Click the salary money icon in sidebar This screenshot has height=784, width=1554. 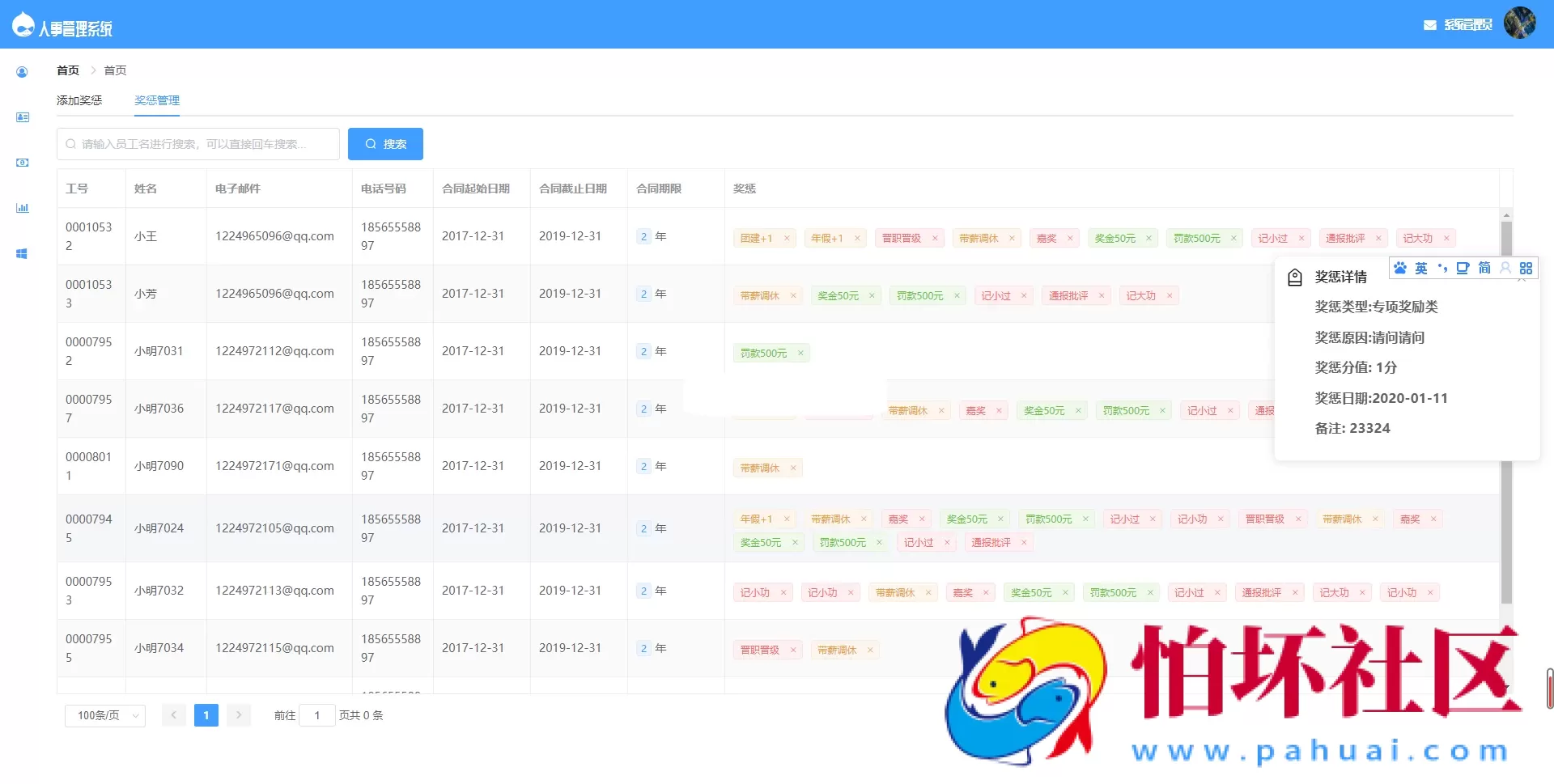pos(22,163)
